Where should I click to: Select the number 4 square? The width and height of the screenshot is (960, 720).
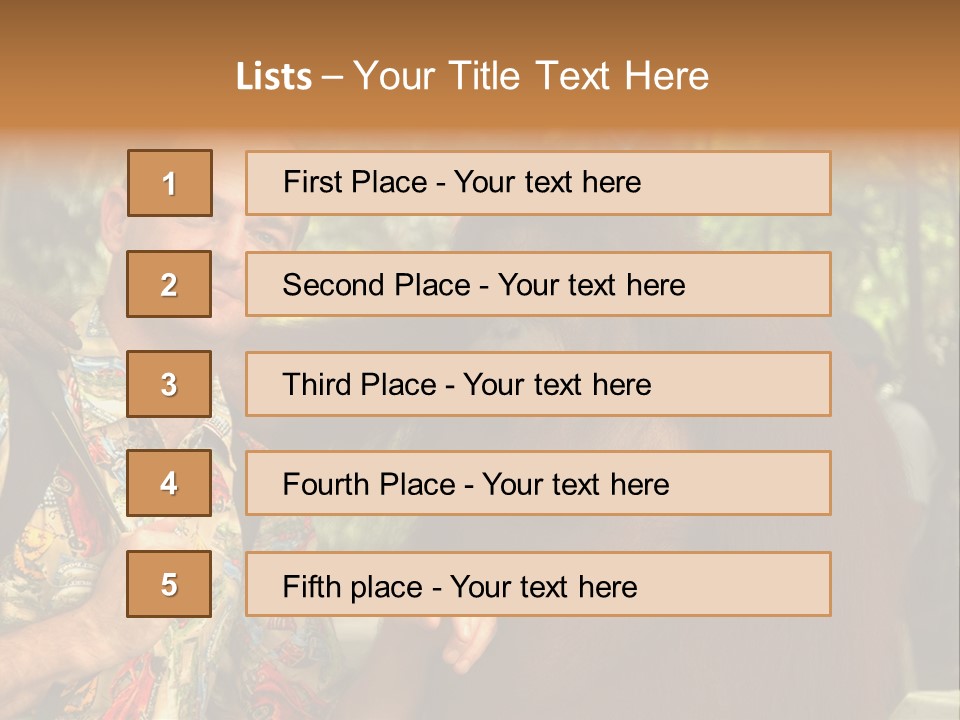[x=169, y=484]
